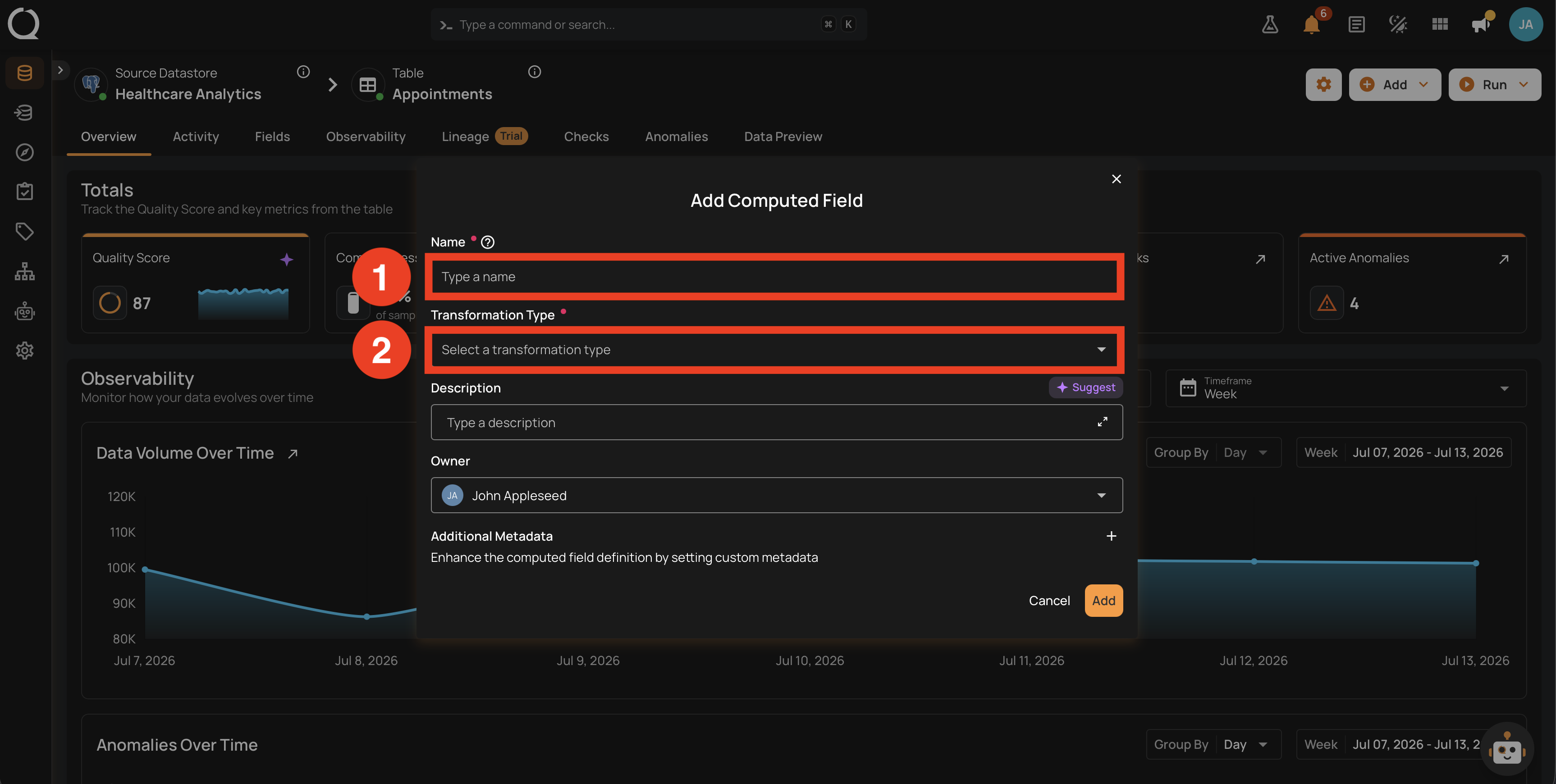
Task: Open the Owner dropdown showing John Appleseed
Action: pos(776,495)
